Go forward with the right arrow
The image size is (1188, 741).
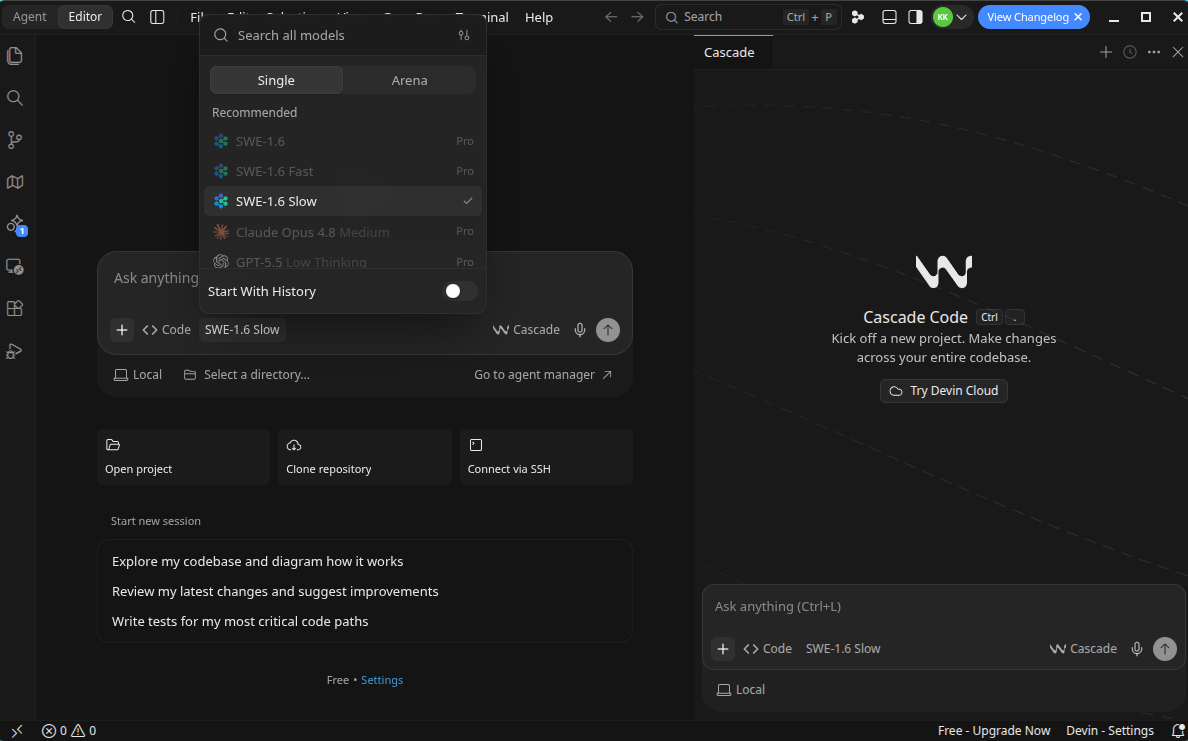pyautogui.click(x=637, y=17)
